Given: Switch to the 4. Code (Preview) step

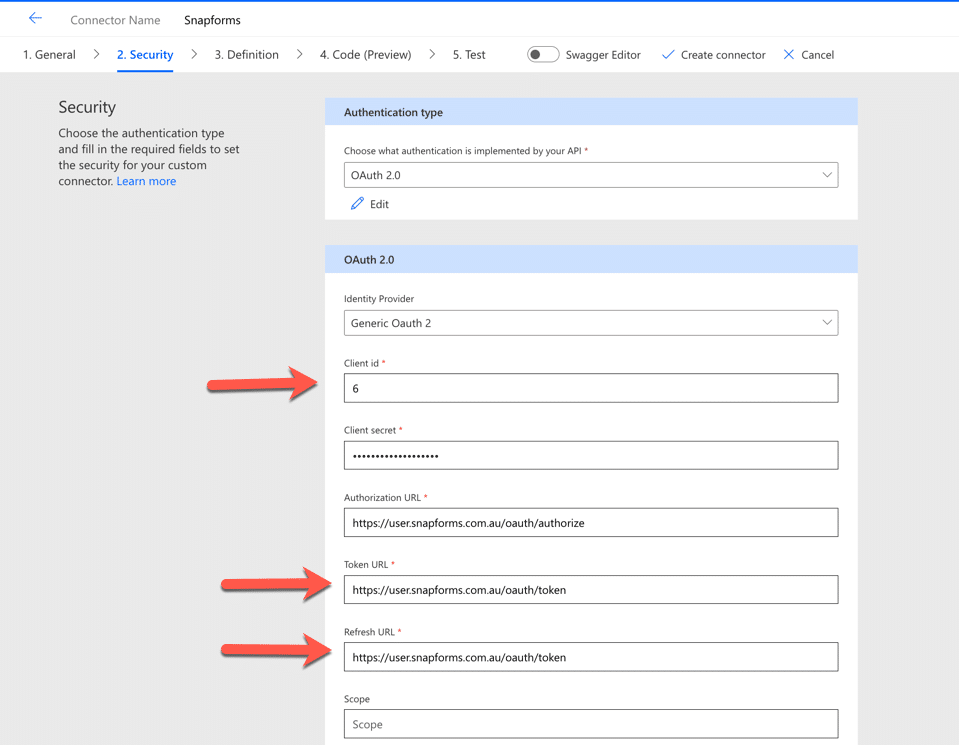Looking at the screenshot, I should coord(364,55).
